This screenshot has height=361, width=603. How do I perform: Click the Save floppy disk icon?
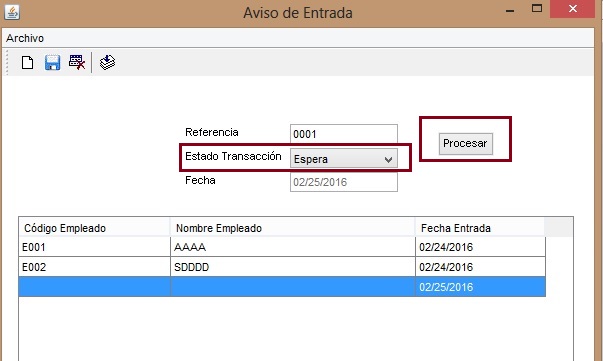(52, 62)
